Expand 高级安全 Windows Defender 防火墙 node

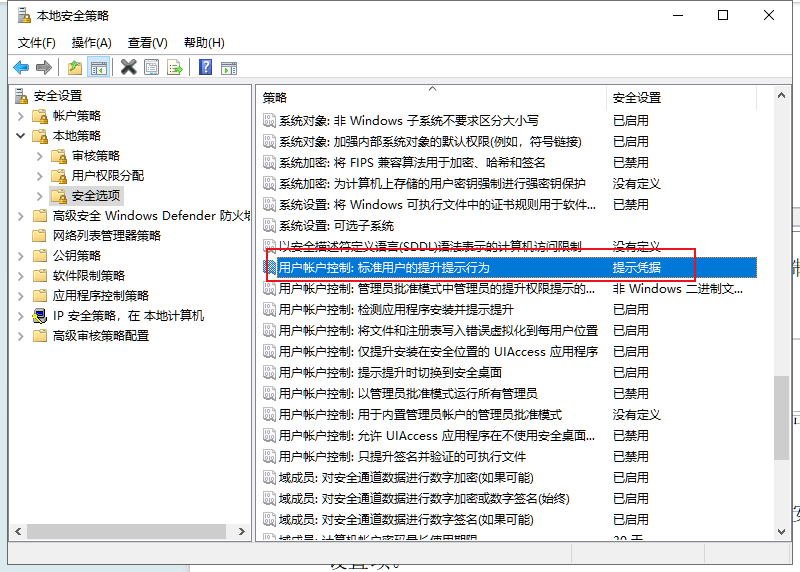(21, 216)
